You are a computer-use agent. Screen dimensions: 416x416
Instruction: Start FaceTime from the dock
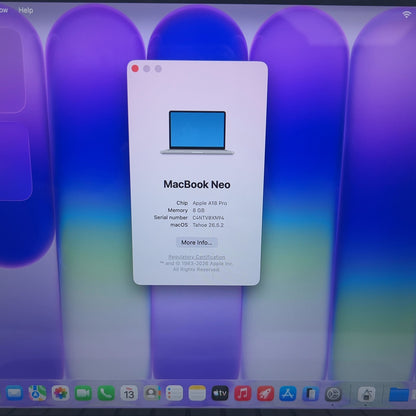click(x=83, y=393)
